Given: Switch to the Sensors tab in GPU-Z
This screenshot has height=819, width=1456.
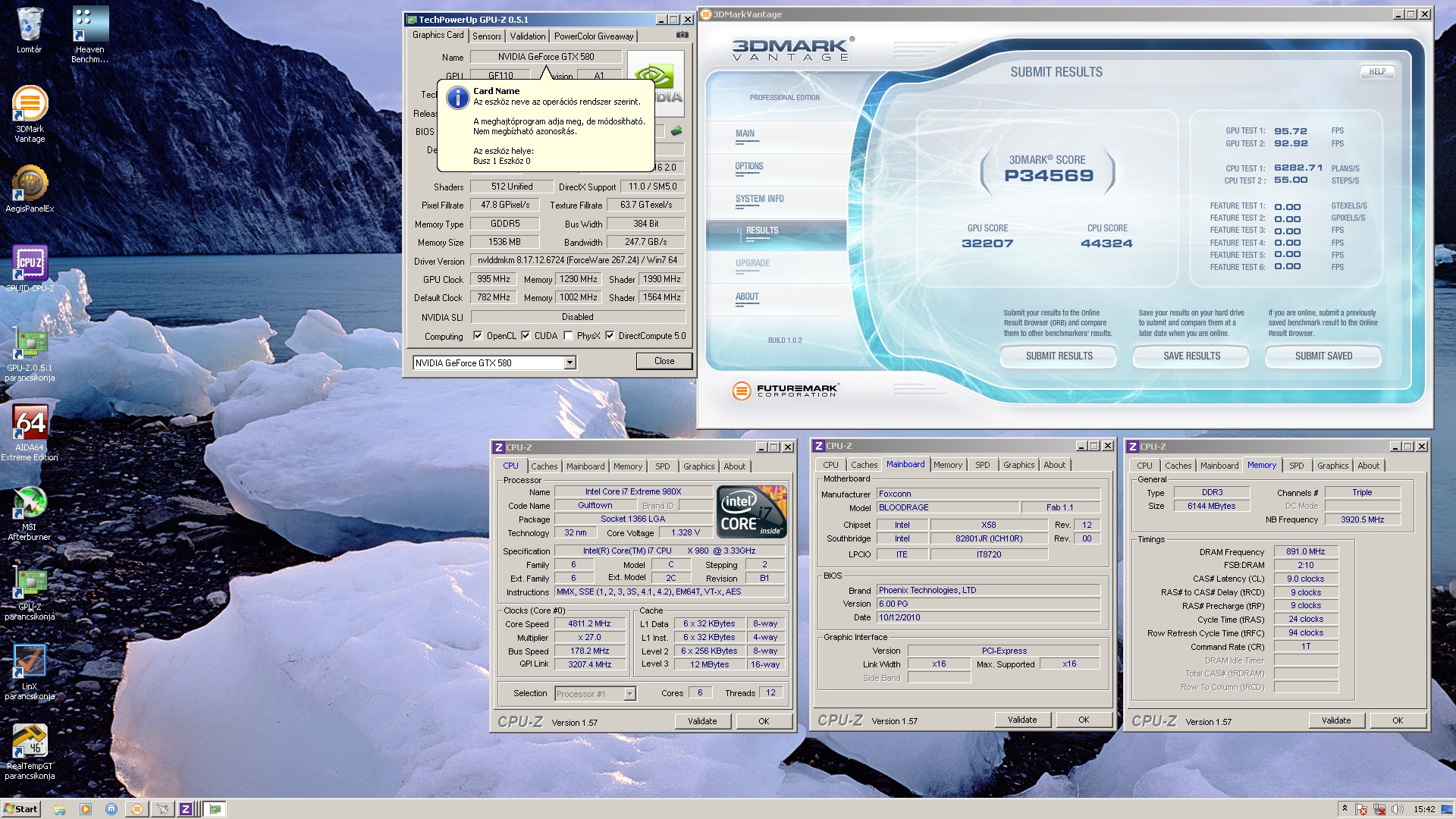Looking at the screenshot, I should pyautogui.click(x=487, y=36).
